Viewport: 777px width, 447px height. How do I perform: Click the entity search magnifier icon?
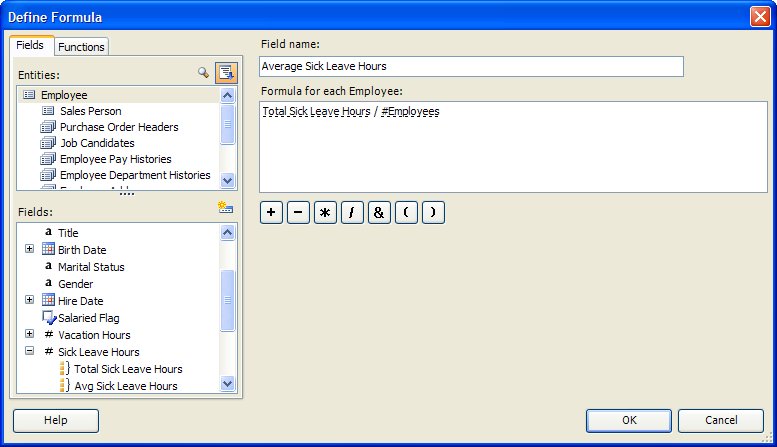tap(203, 72)
